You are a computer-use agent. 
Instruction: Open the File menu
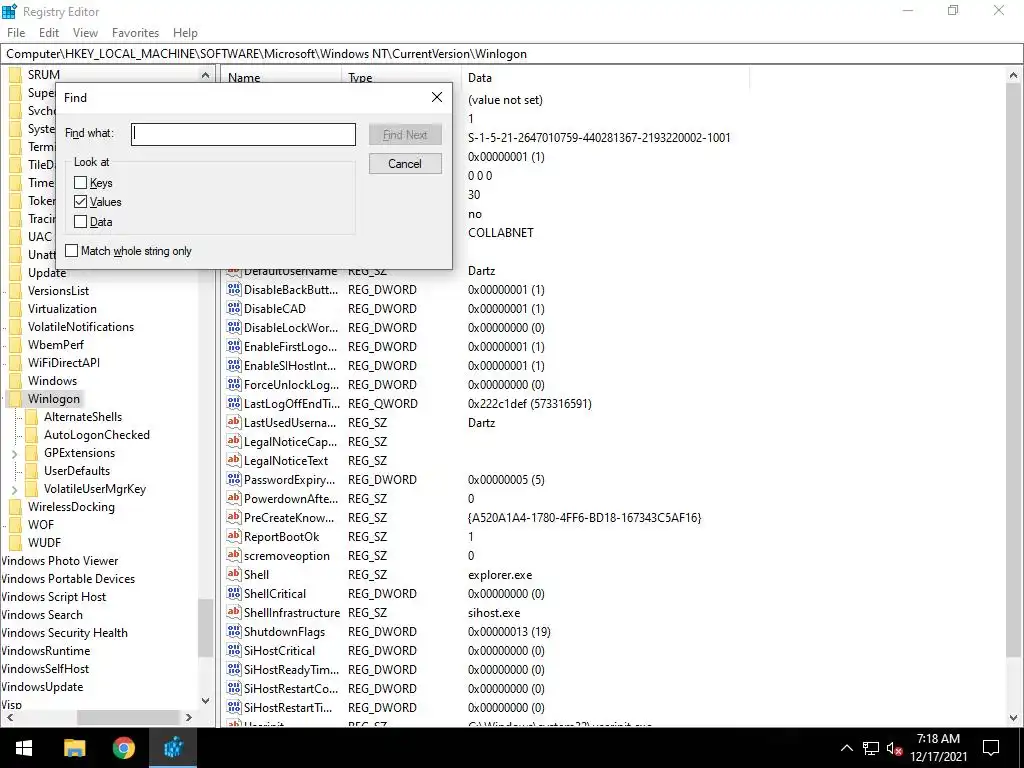[16, 33]
